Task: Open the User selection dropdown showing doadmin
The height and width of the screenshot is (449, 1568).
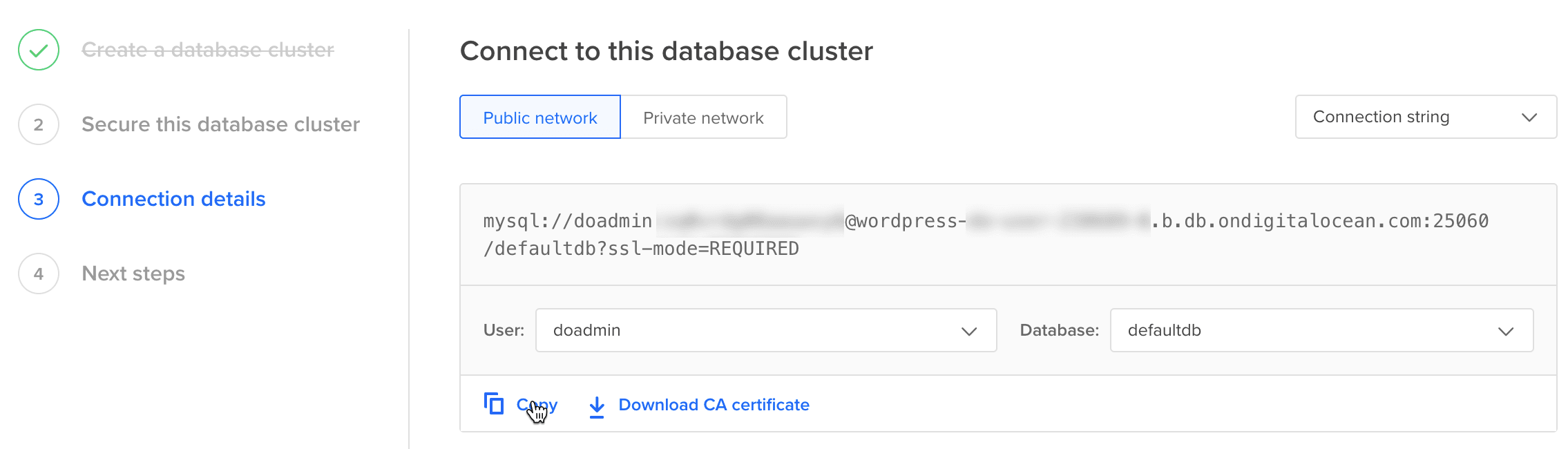Action: point(765,330)
